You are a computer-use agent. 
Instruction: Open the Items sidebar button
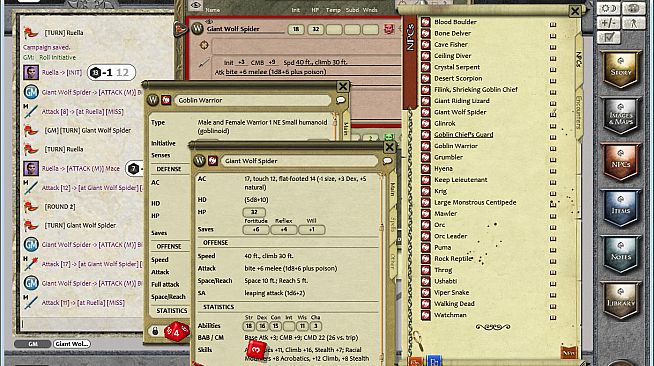pyautogui.click(x=621, y=208)
